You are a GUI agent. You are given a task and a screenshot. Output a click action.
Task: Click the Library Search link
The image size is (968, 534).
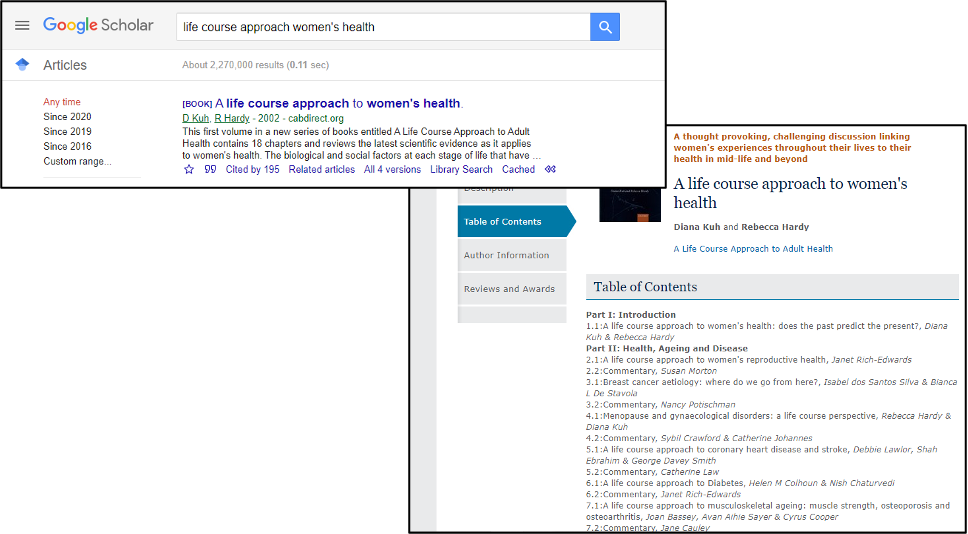coord(461,169)
